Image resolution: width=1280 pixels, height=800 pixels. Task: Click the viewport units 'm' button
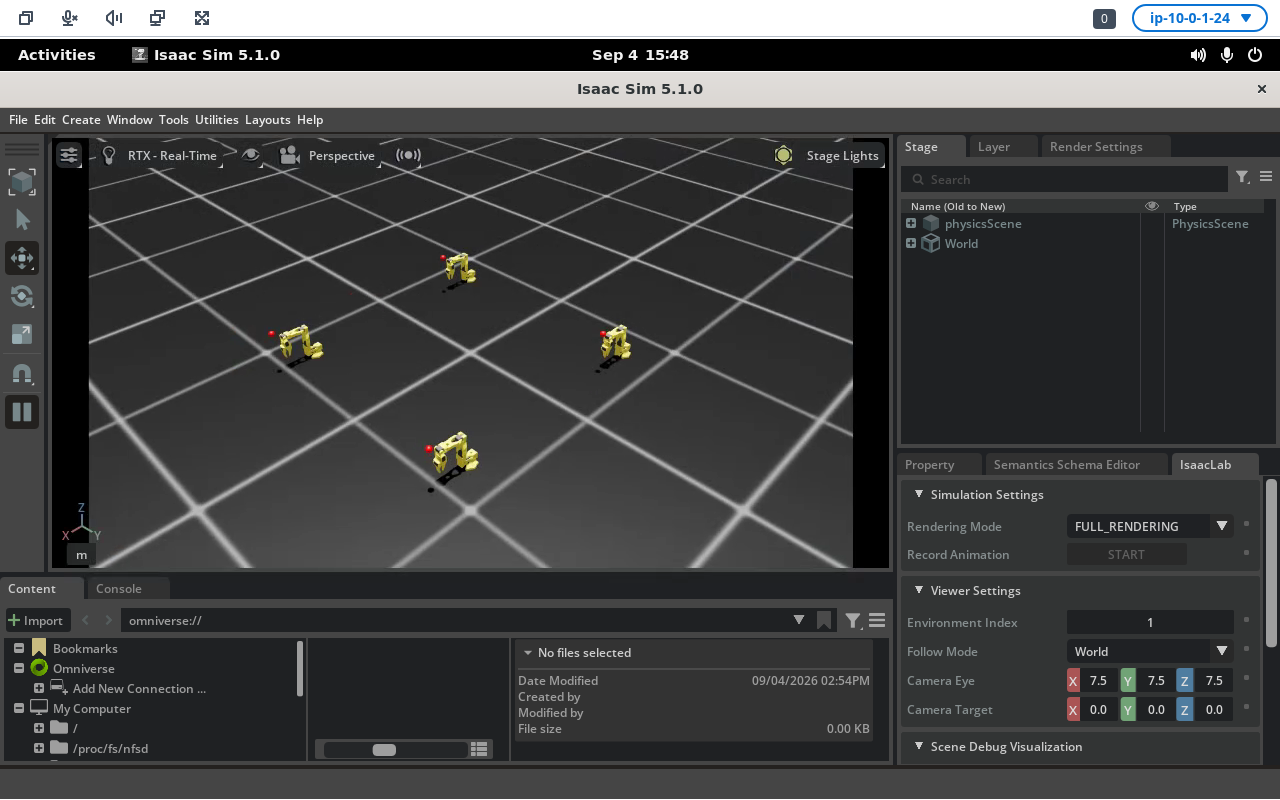pyautogui.click(x=82, y=555)
